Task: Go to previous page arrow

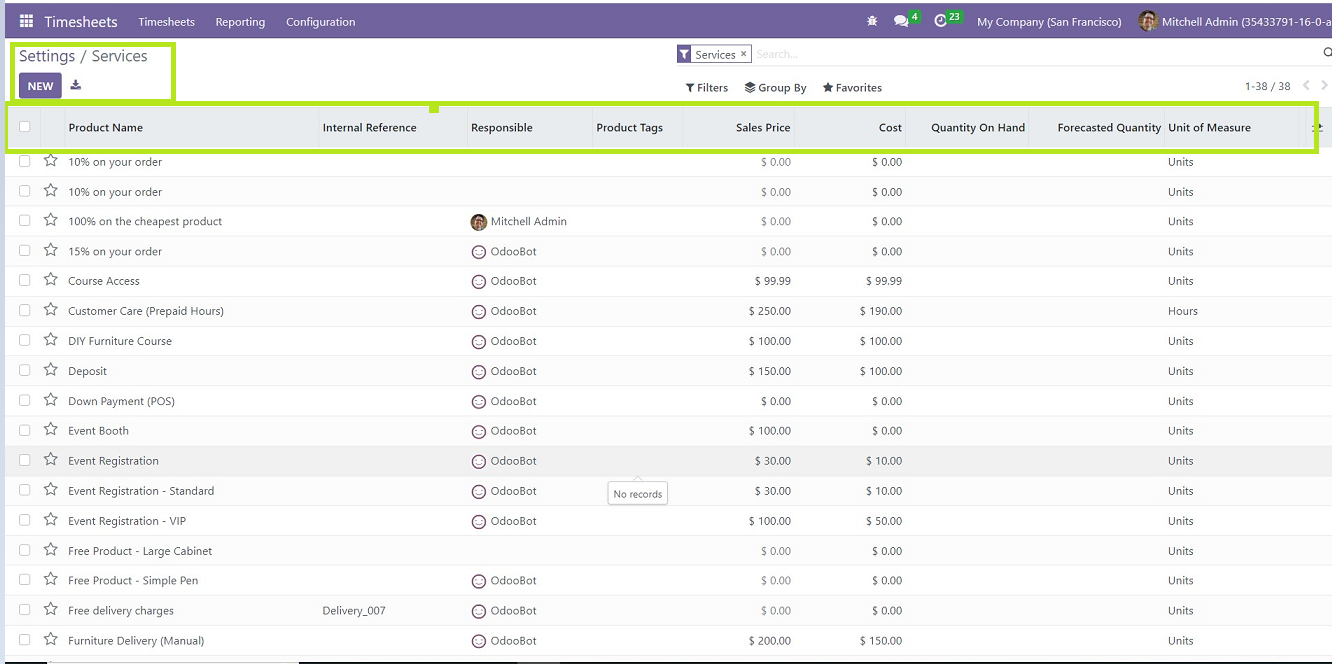Action: pos(1306,86)
